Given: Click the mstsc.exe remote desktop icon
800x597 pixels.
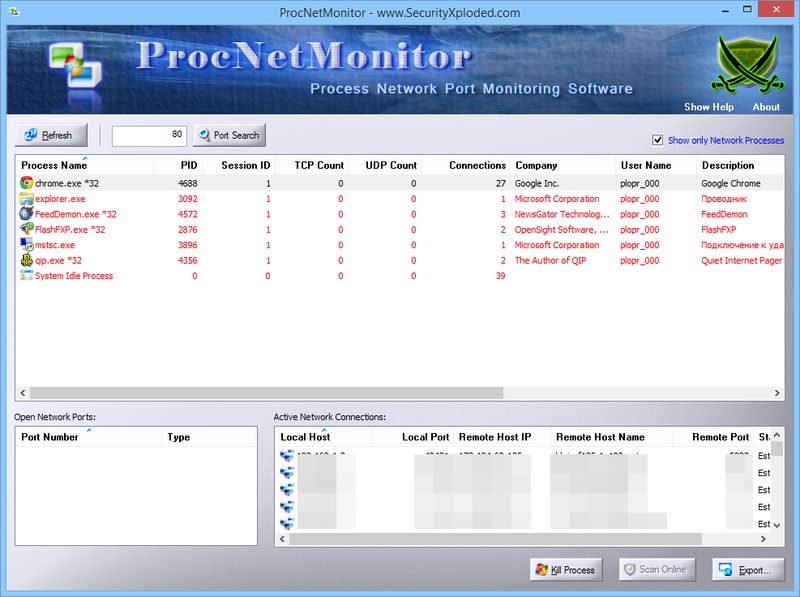Looking at the screenshot, I should [x=27, y=244].
